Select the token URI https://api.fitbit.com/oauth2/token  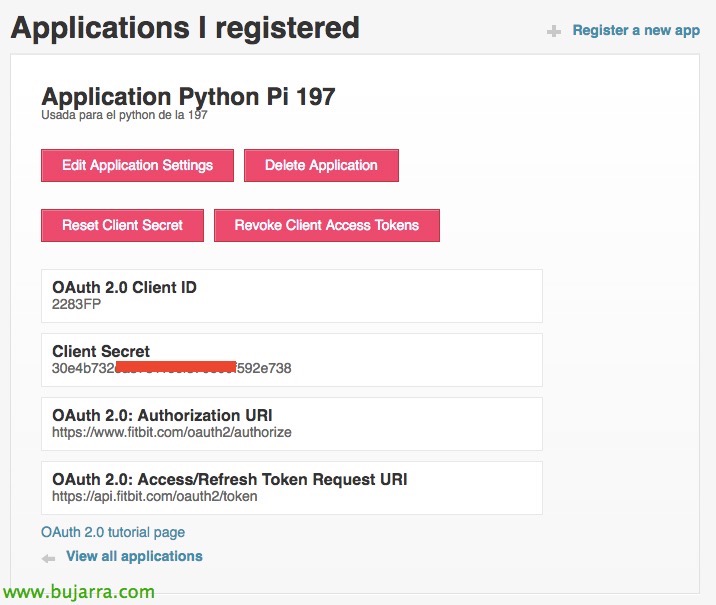coord(154,496)
